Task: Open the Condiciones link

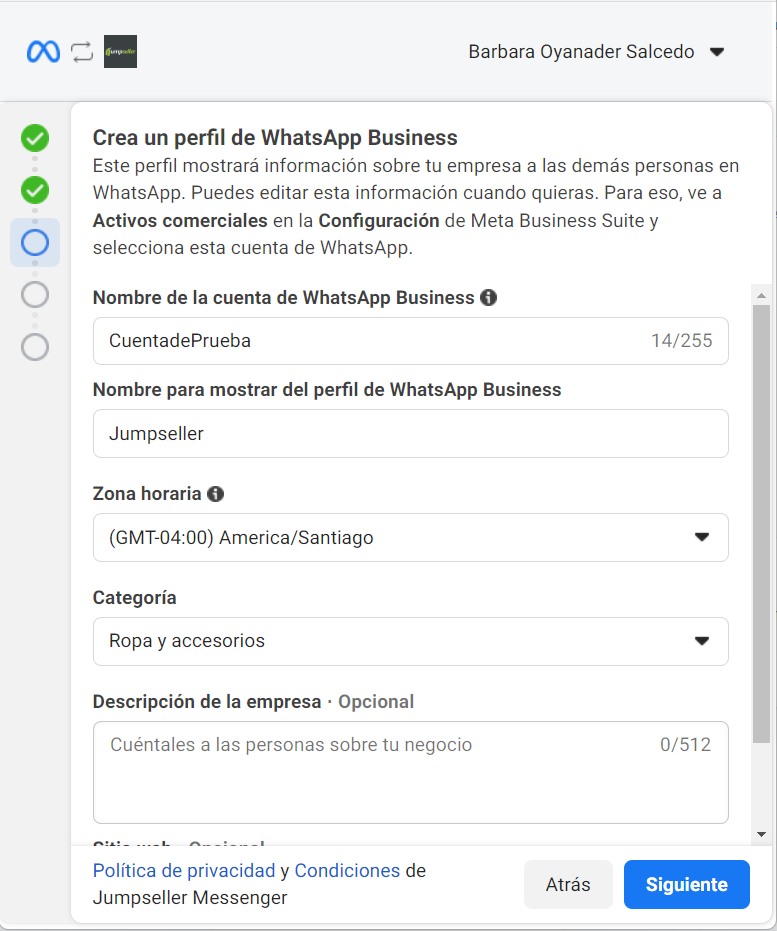Action: 347,871
